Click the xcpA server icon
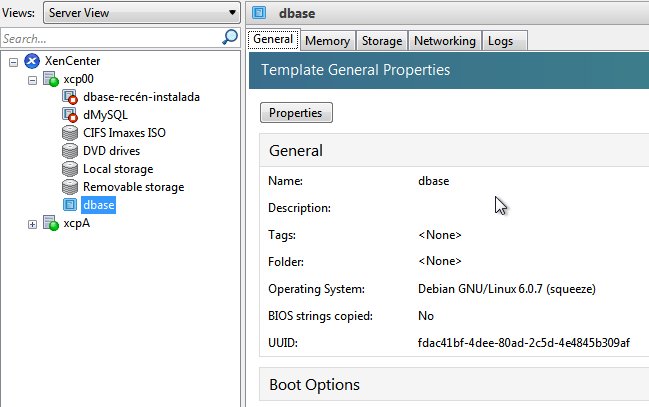649x407 pixels. point(51,223)
